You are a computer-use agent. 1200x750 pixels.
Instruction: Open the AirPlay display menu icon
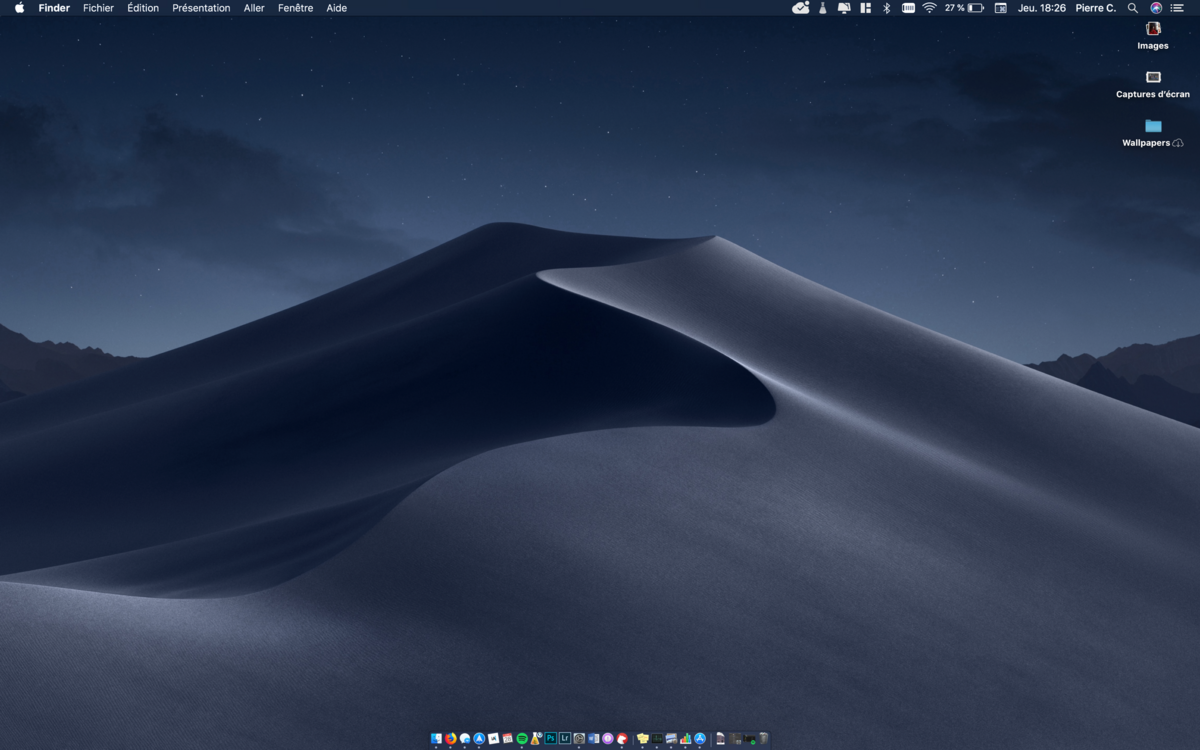[x=844, y=8]
